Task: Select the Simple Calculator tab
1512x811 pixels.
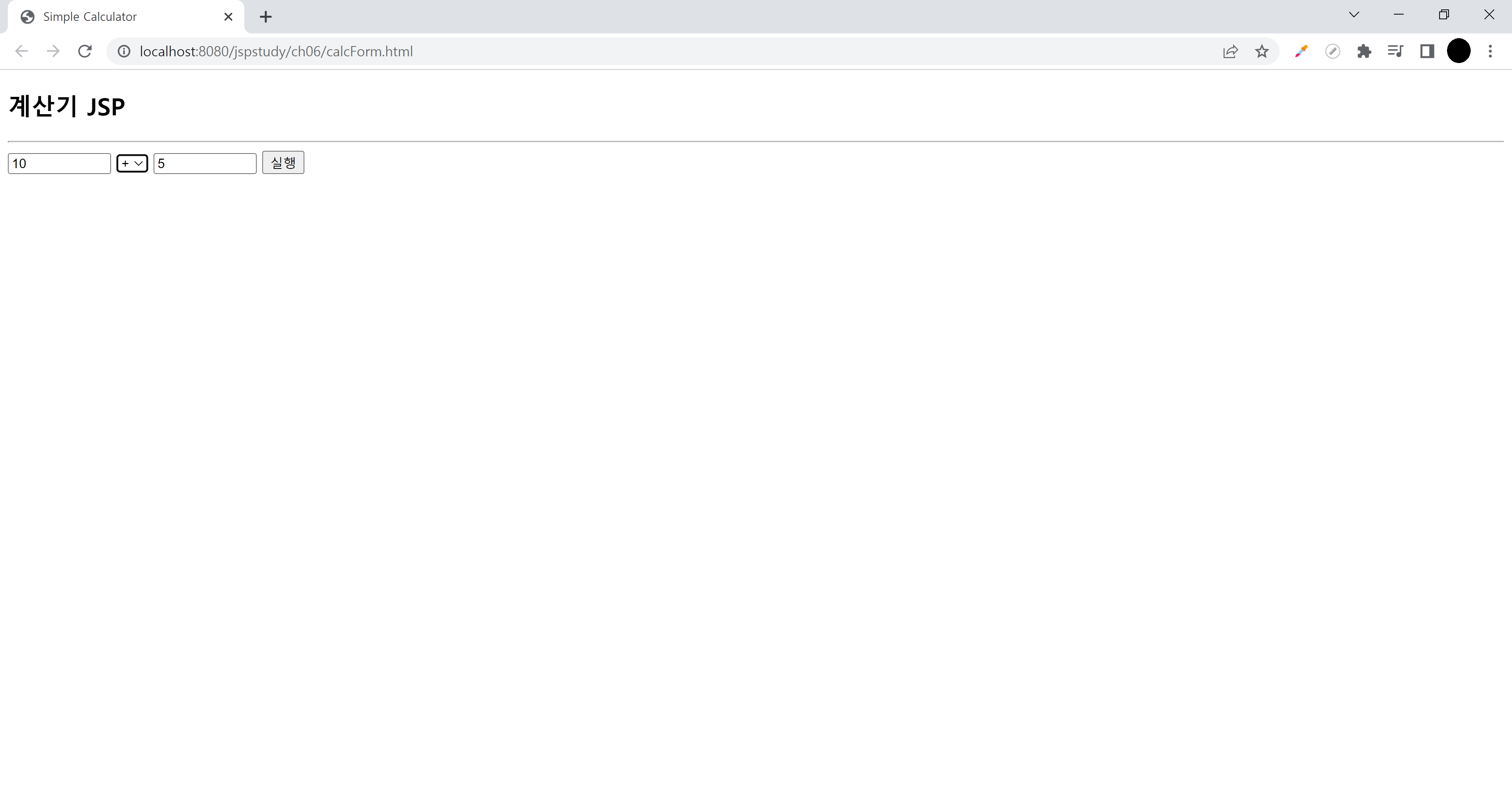Action: [117, 17]
